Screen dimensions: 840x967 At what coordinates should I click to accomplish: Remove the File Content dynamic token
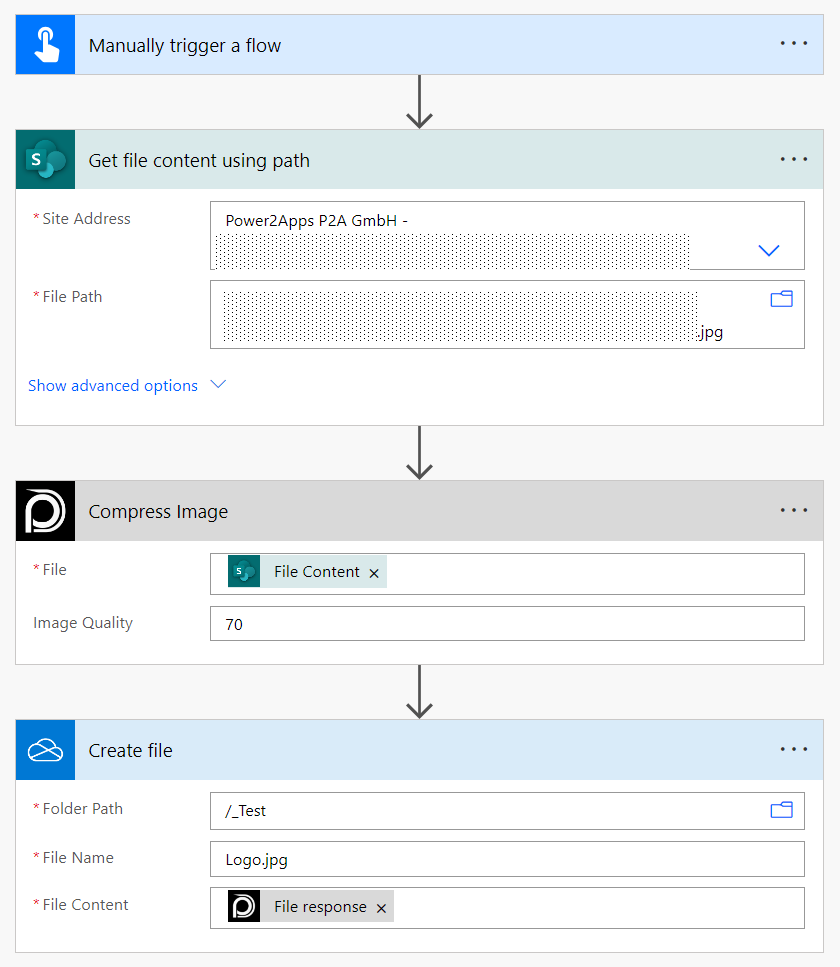click(x=374, y=573)
